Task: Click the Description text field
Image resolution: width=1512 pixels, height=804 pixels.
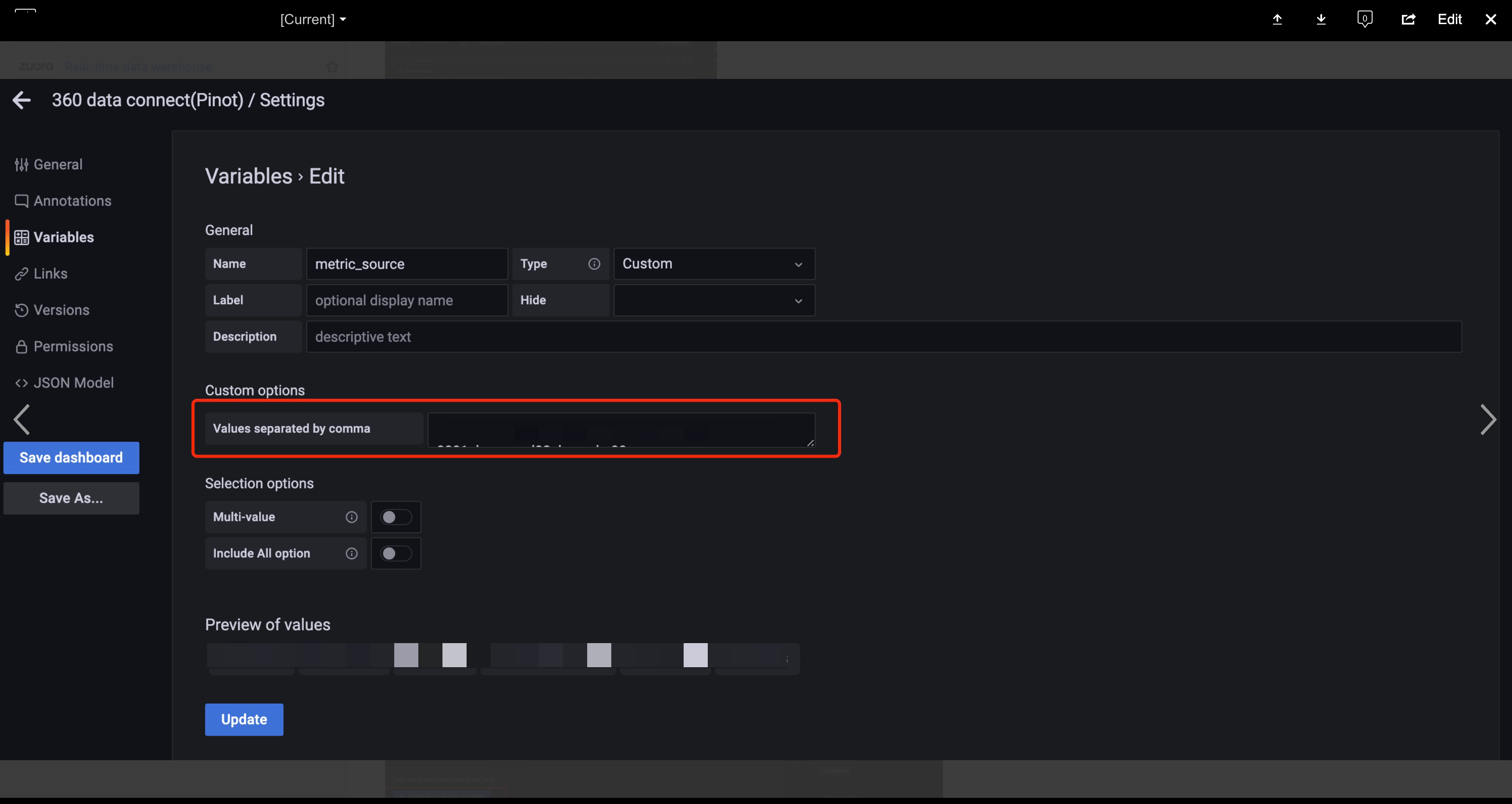Action: pyautogui.click(x=883, y=337)
